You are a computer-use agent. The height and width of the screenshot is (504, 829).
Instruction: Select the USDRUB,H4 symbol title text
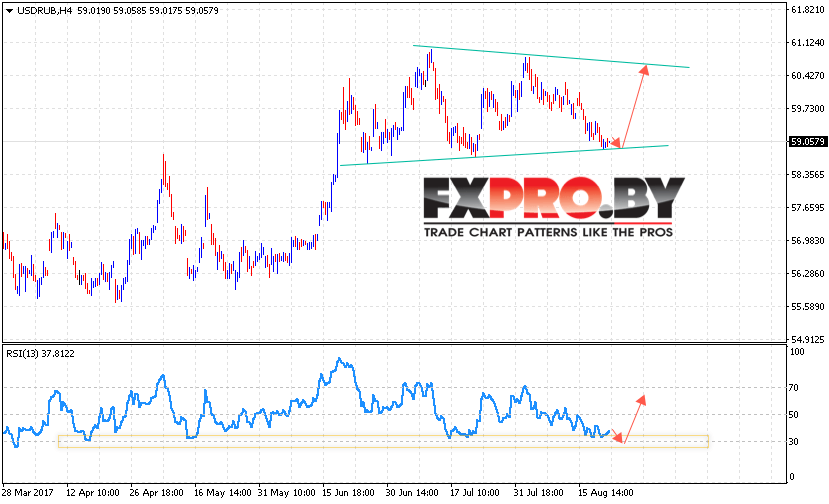(x=45, y=11)
